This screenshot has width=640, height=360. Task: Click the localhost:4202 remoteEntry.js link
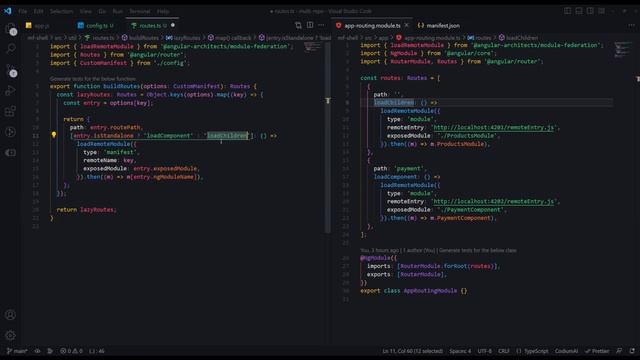(493, 201)
